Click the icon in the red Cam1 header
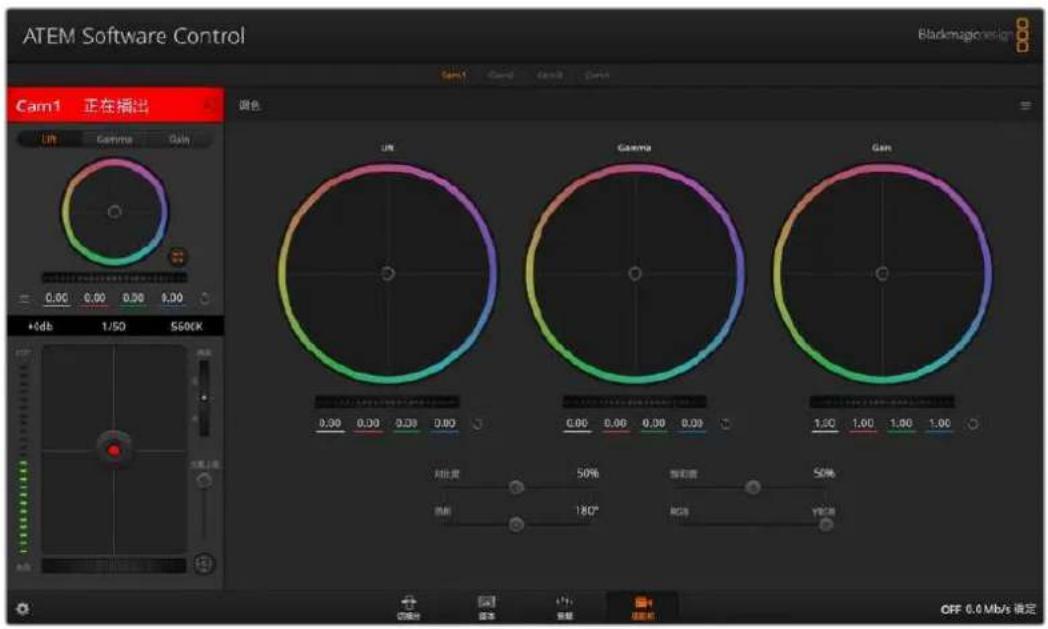Viewport: 1048px width, 629px height. [x=209, y=106]
